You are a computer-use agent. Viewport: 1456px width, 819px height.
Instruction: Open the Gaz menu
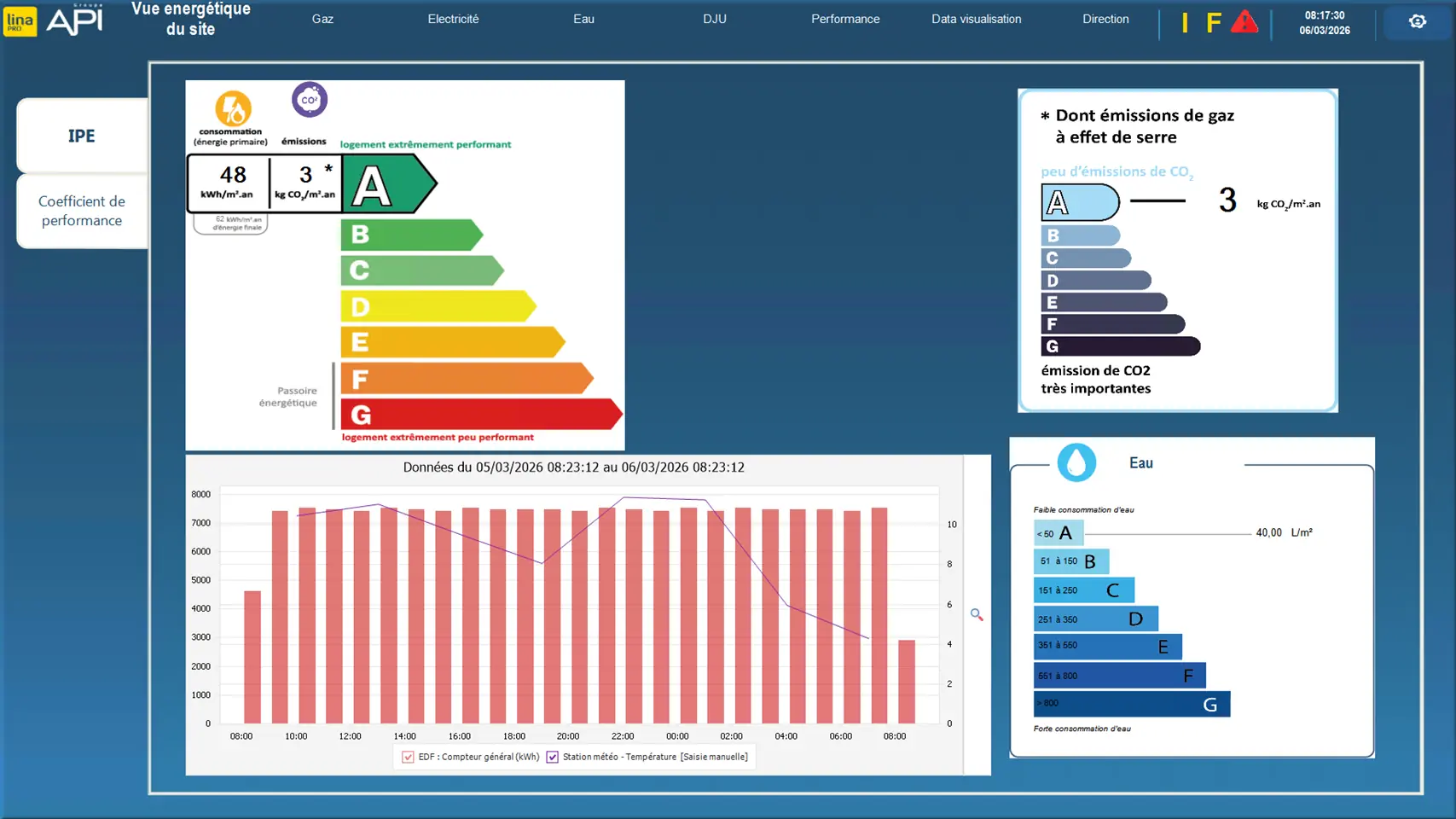pos(322,19)
